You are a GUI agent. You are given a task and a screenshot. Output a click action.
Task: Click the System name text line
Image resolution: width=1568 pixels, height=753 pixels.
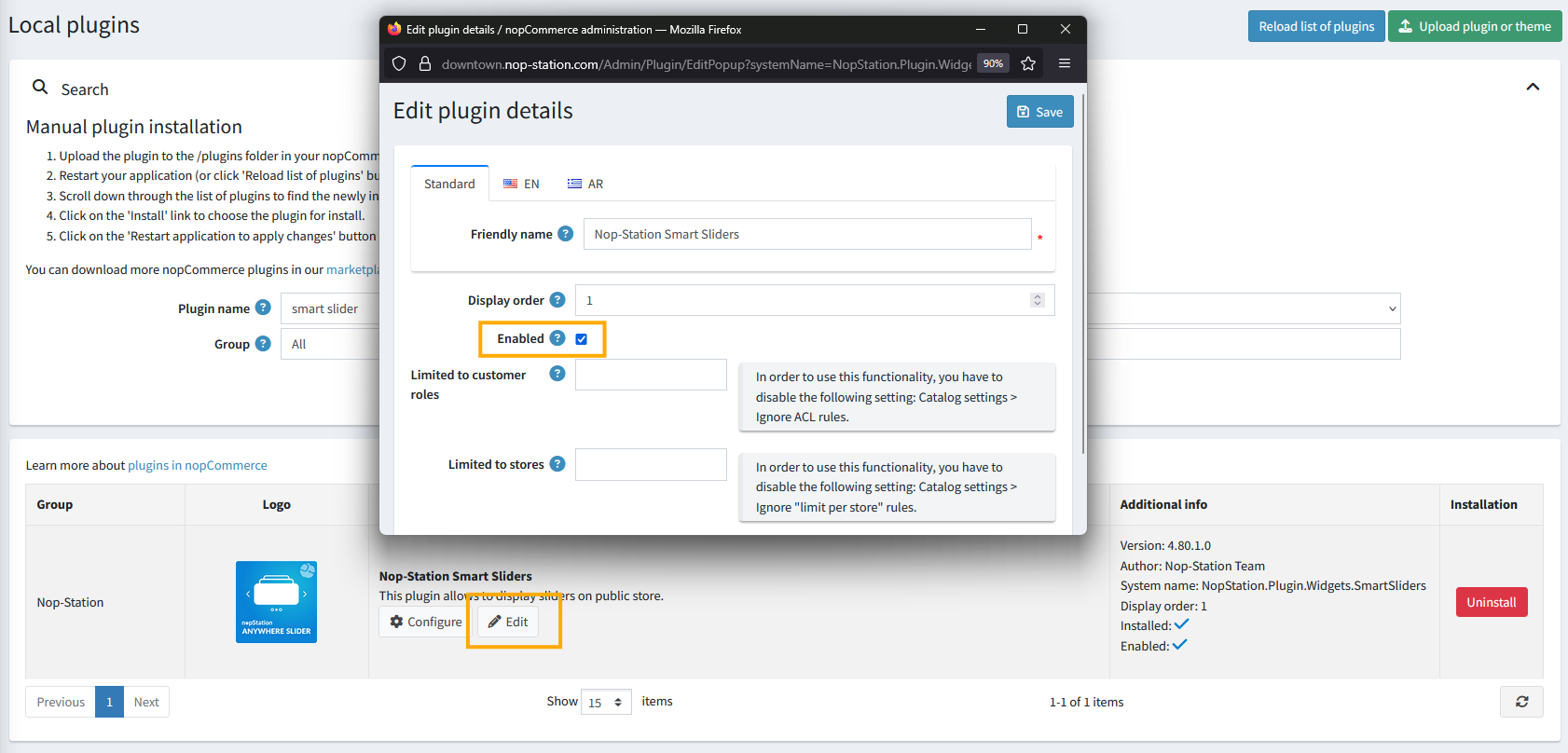point(1272,585)
